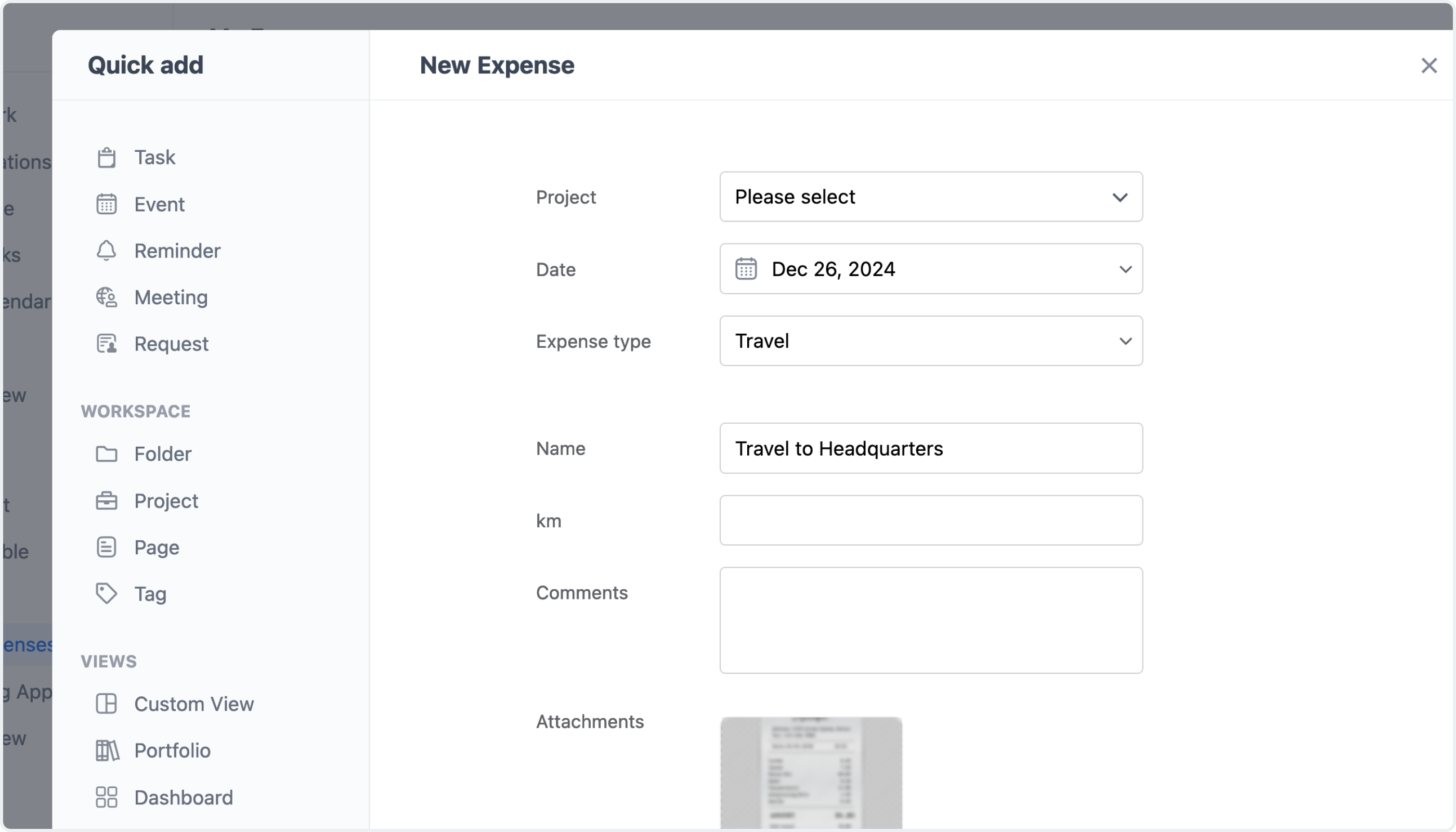The width and height of the screenshot is (1456, 832).
Task: Select Page under Workspace
Action: click(157, 547)
